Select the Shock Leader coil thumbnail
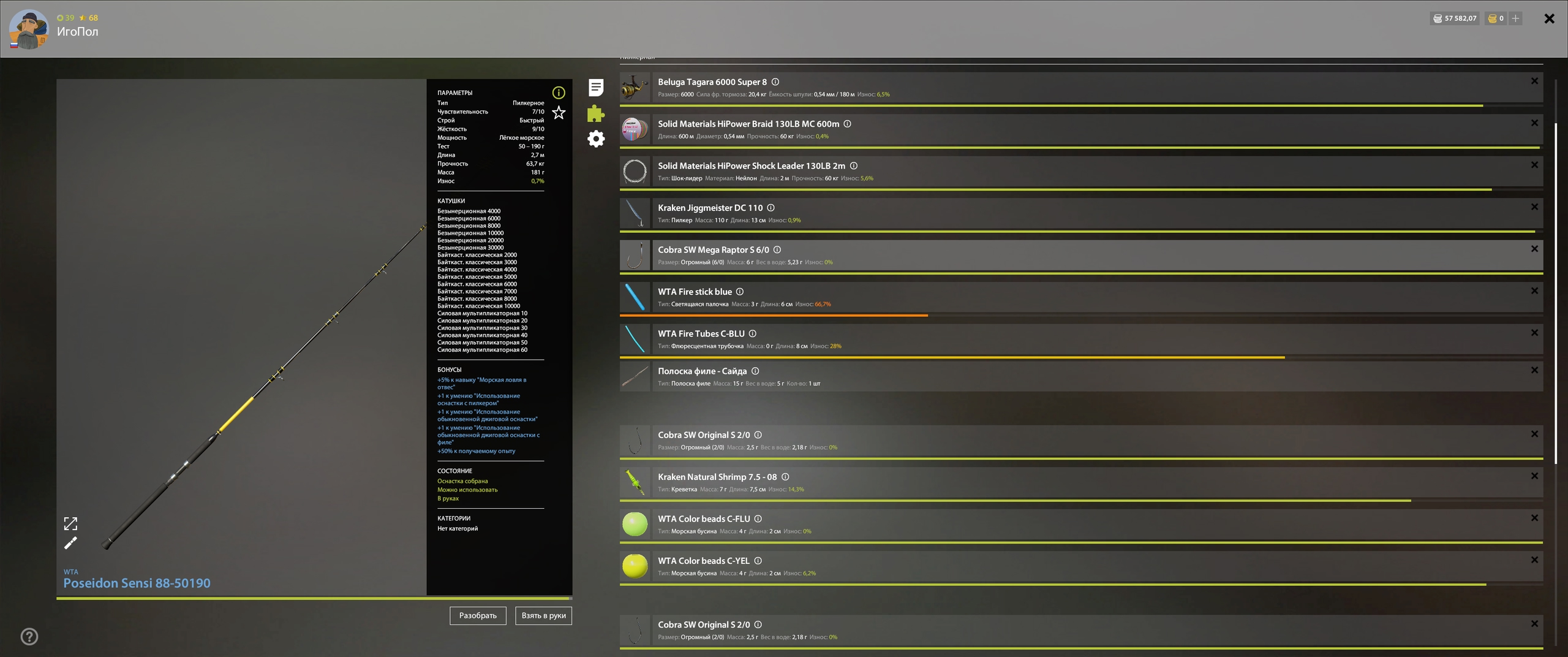 coord(635,172)
